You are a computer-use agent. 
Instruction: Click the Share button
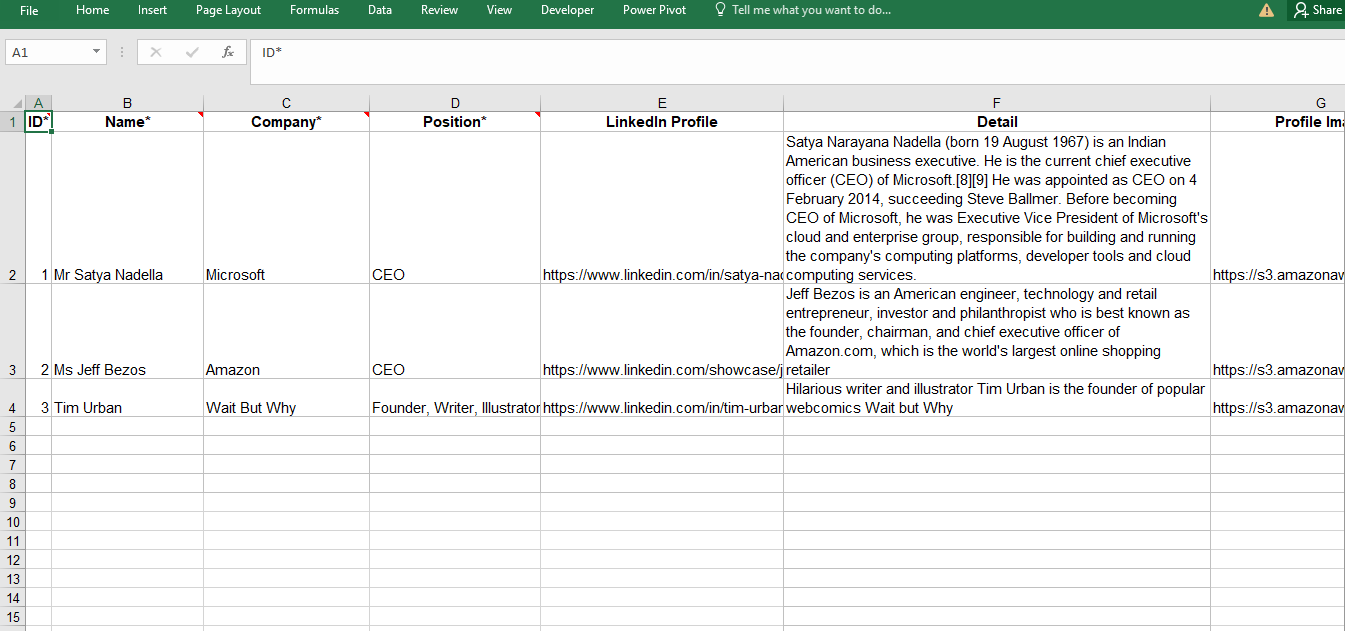point(1317,10)
